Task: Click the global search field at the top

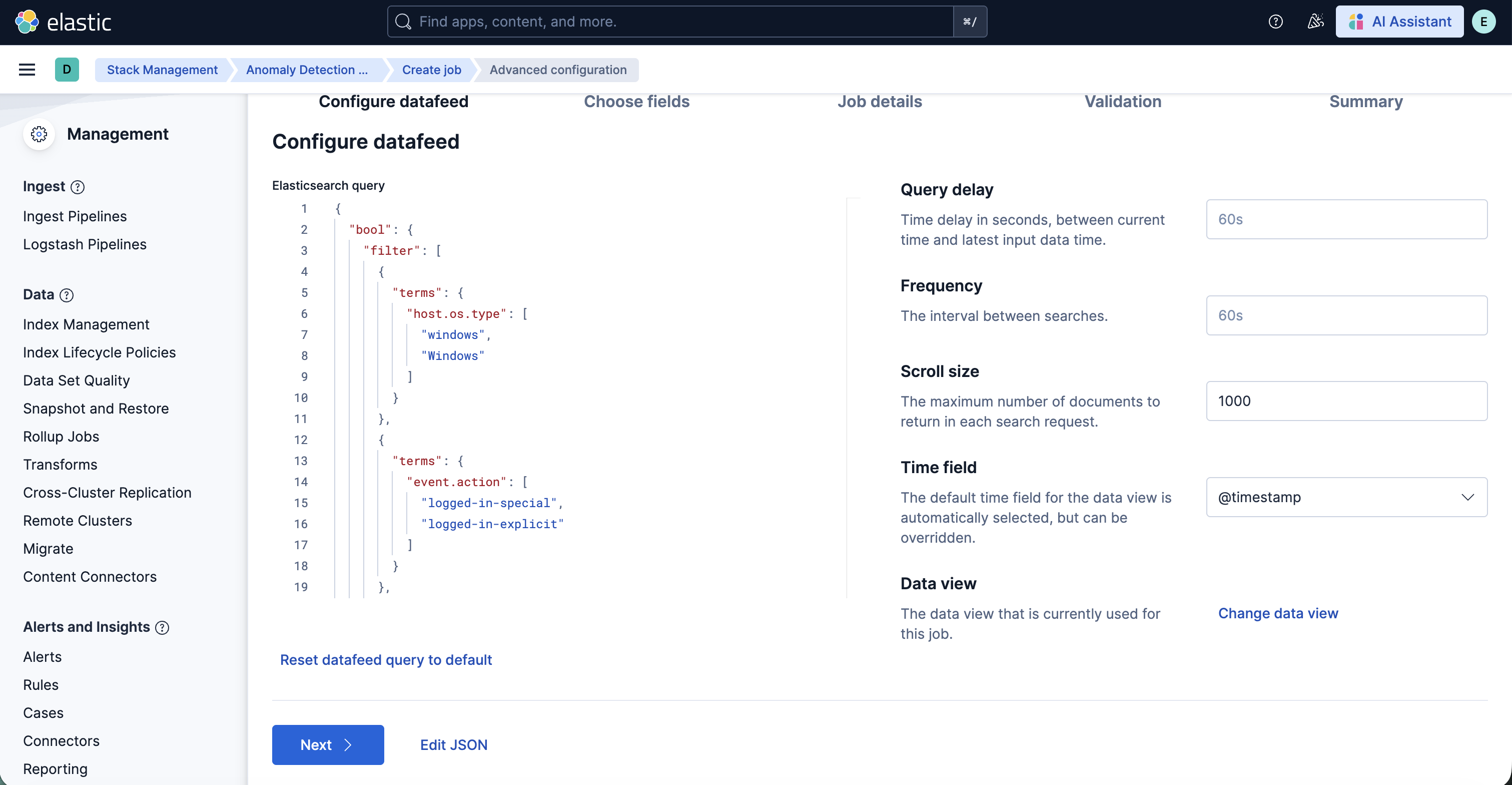Action: (x=675, y=22)
